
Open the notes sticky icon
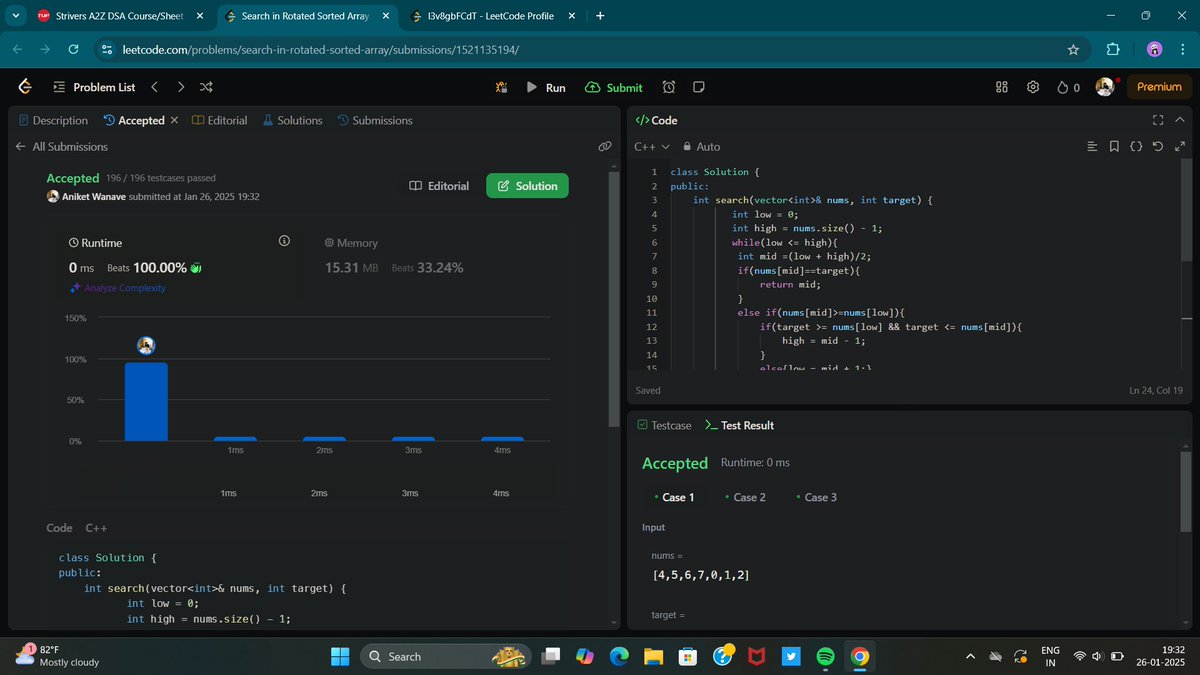point(699,87)
